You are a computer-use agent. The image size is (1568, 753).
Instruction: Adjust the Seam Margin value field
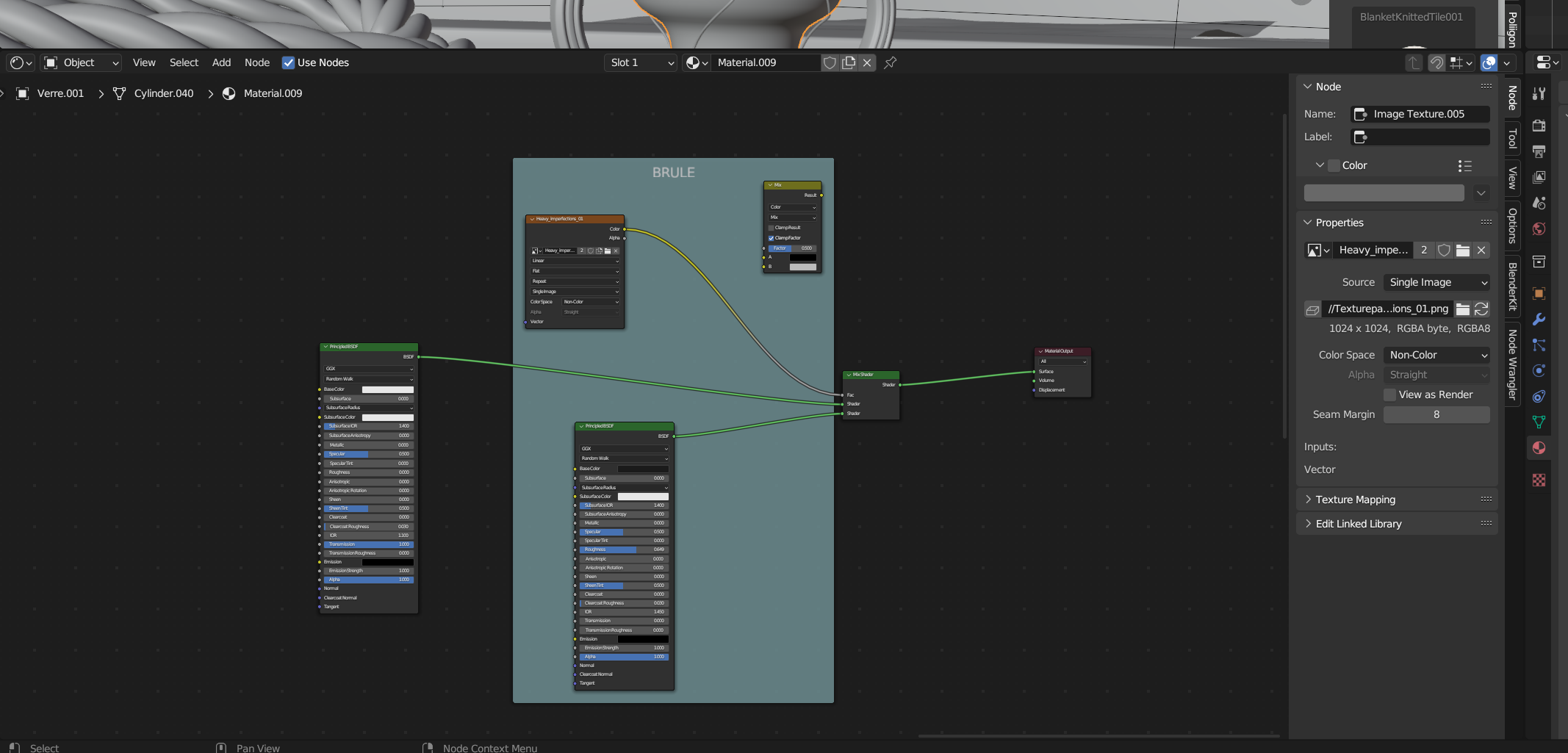(x=1436, y=414)
